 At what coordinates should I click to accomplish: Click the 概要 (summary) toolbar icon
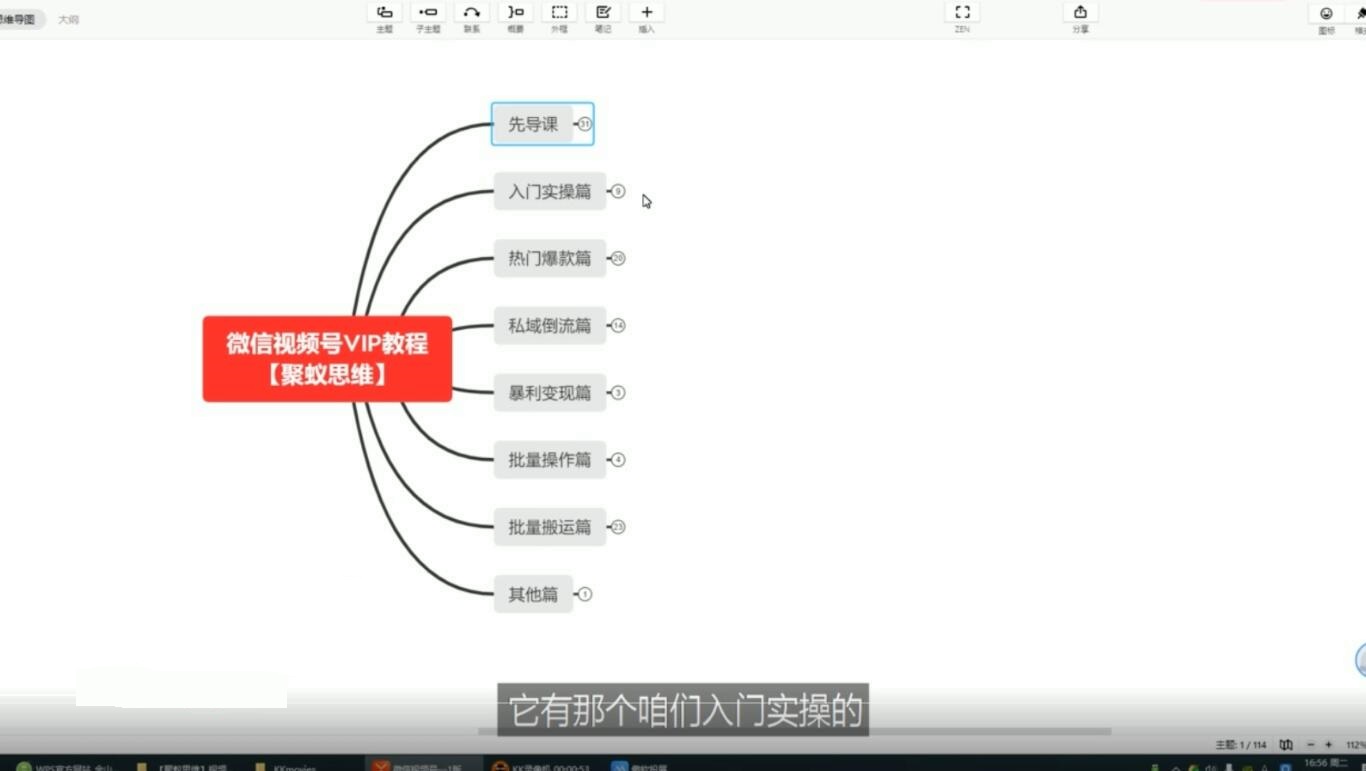tap(515, 13)
